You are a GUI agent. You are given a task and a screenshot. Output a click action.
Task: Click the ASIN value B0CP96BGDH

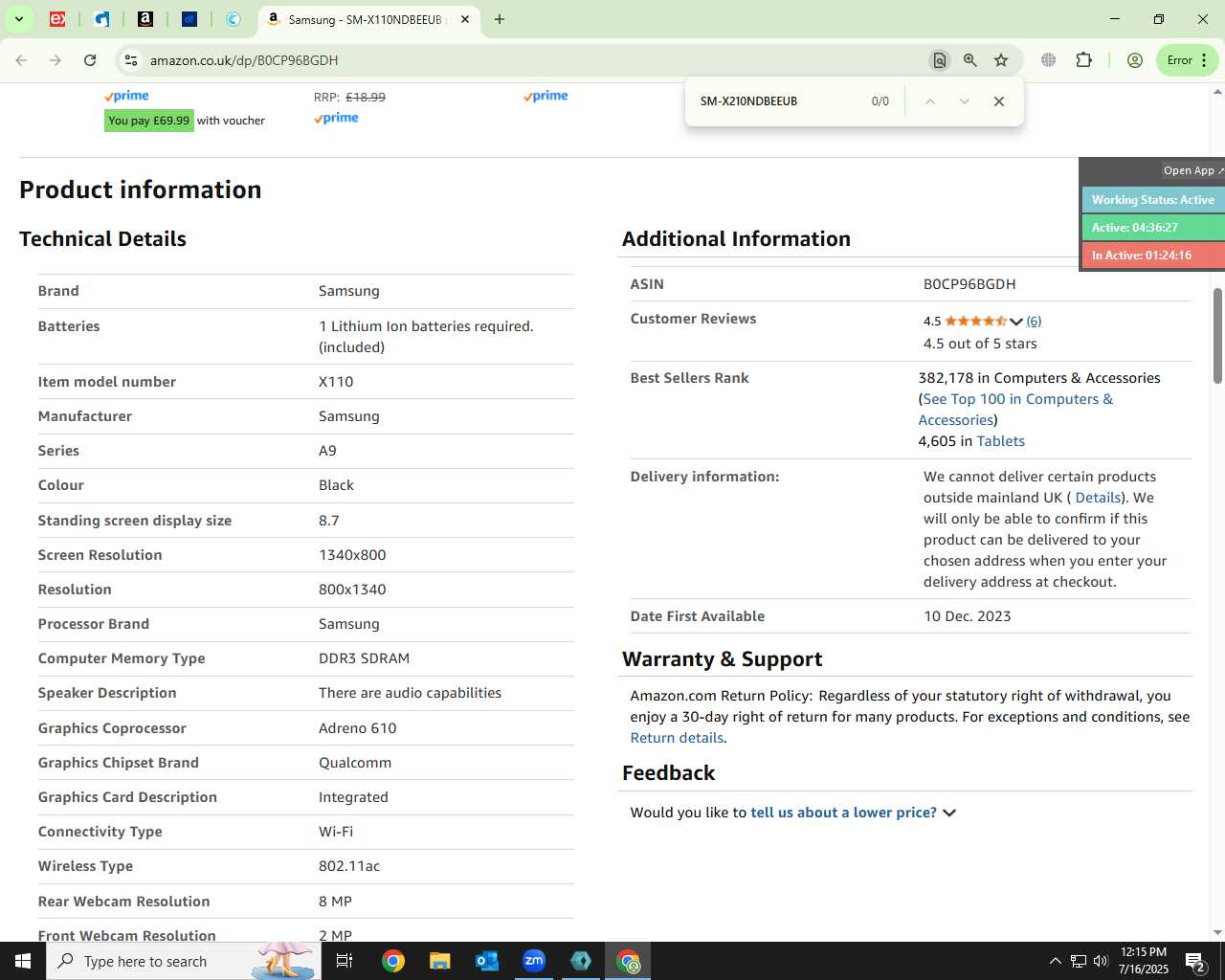969,284
